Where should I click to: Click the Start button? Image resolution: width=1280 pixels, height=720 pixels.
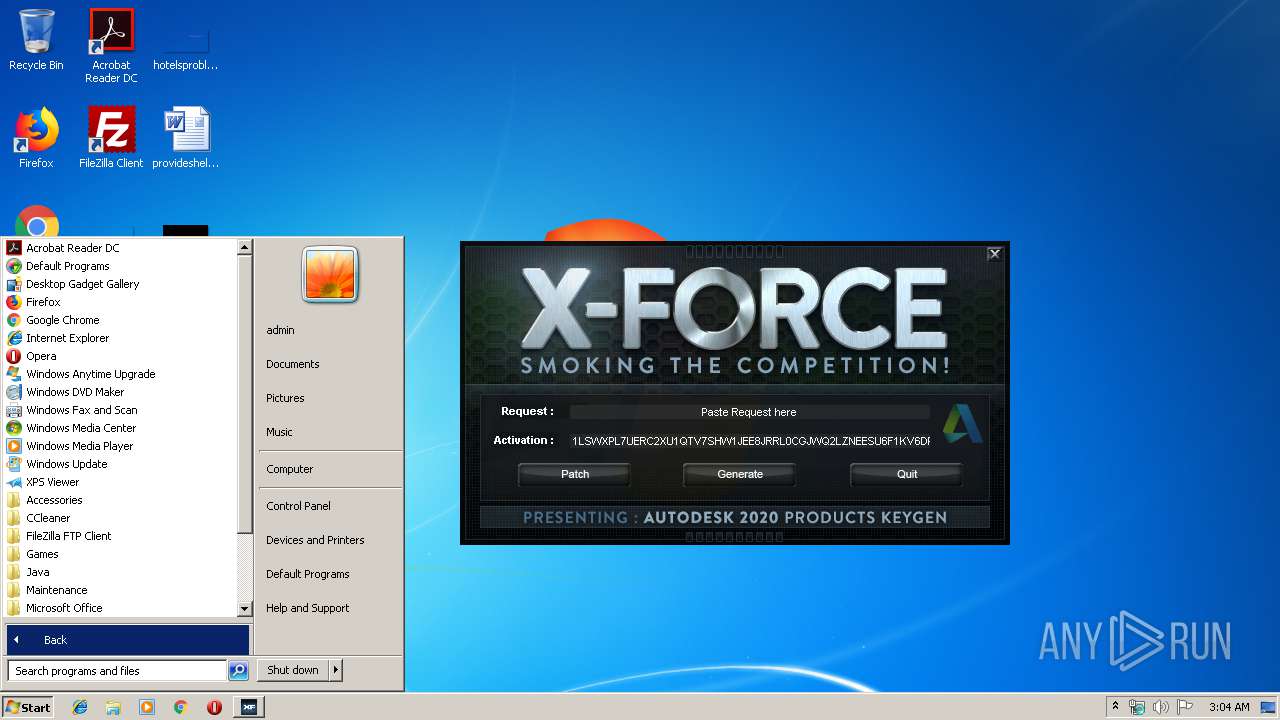(28, 707)
